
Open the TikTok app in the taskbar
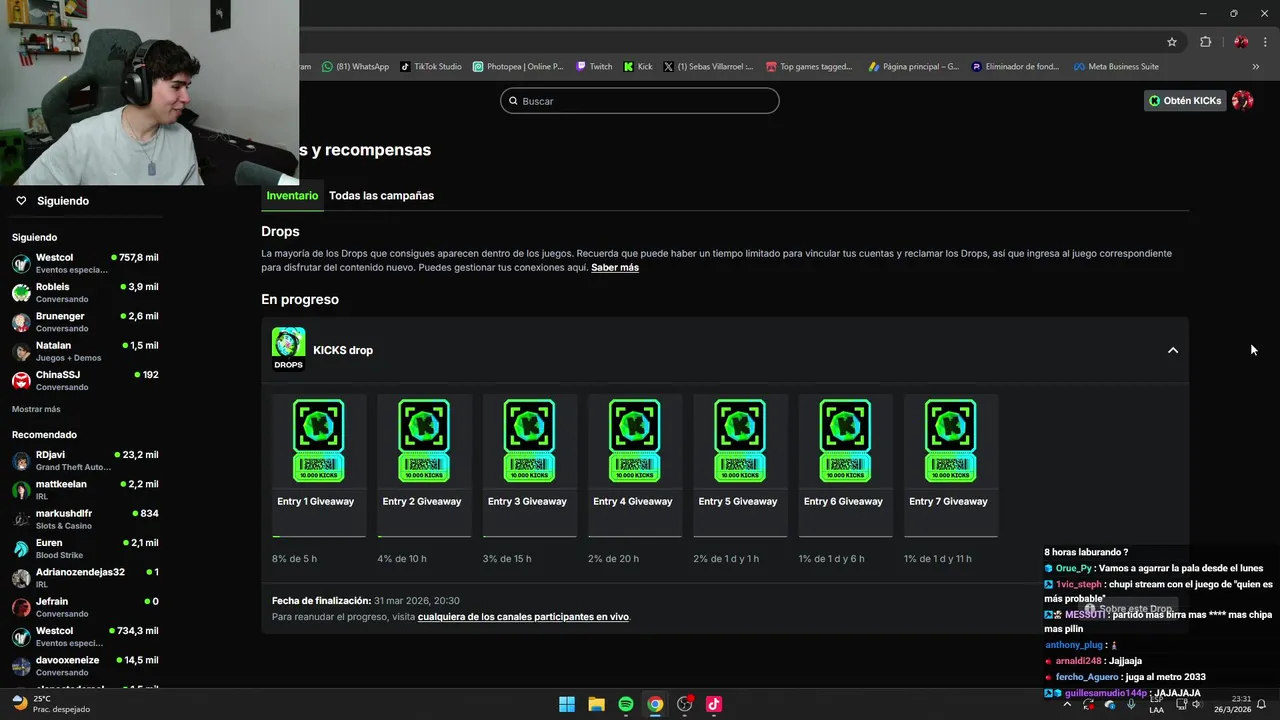pos(713,704)
